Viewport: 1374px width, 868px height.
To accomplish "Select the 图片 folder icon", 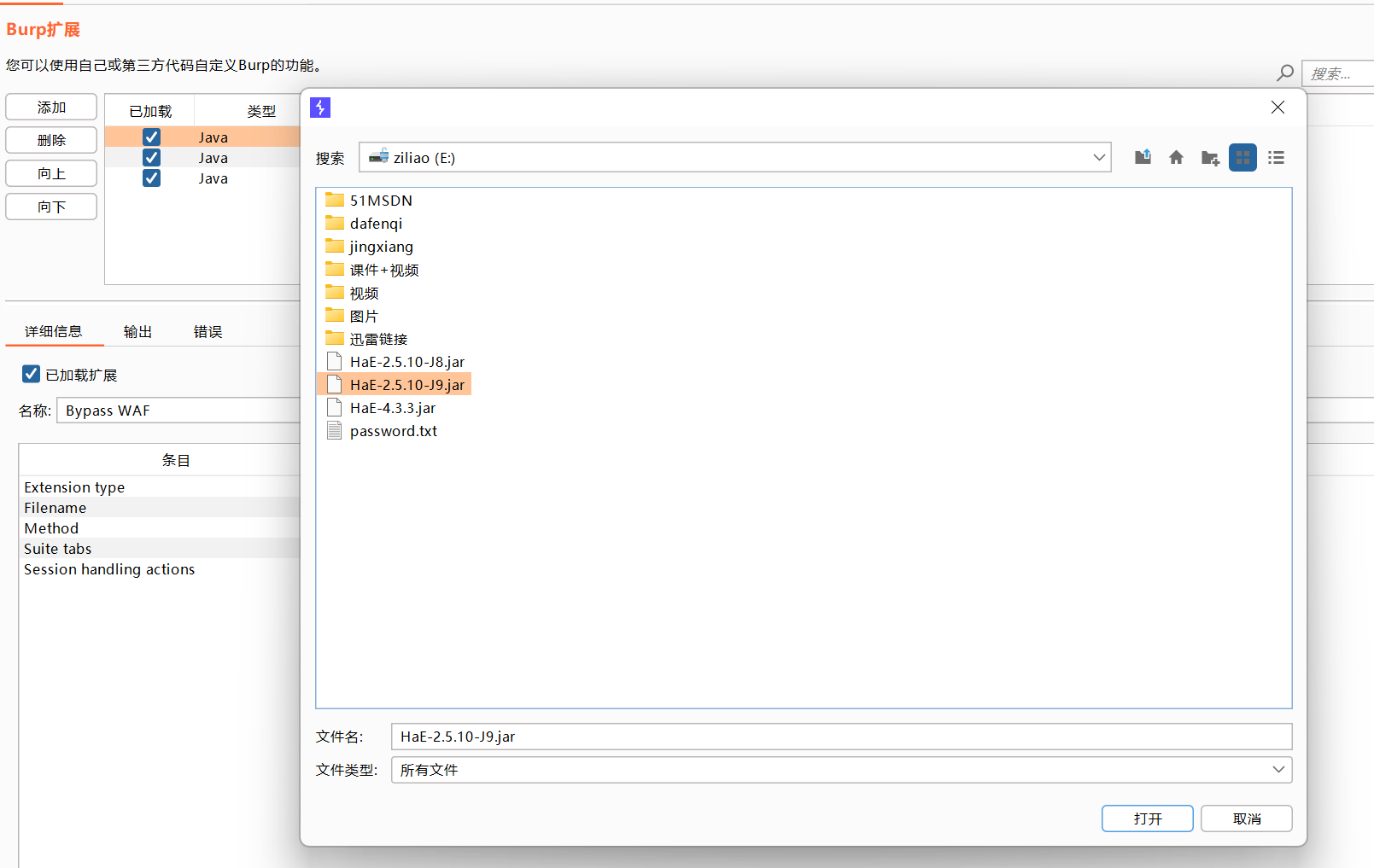I will tap(335, 315).
